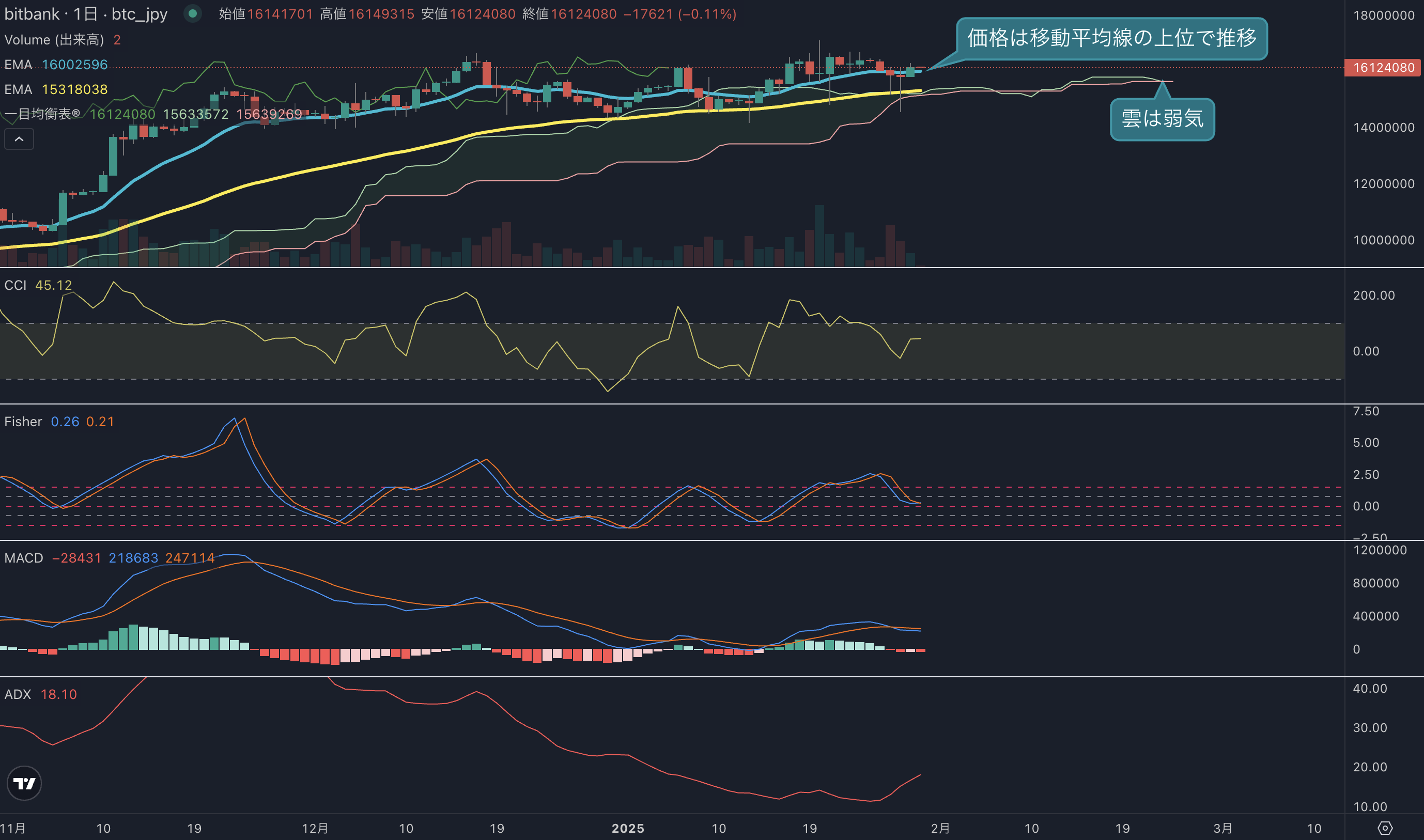Click the 12月 label on time axis
This screenshot has height=840, width=1424.
point(315,828)
